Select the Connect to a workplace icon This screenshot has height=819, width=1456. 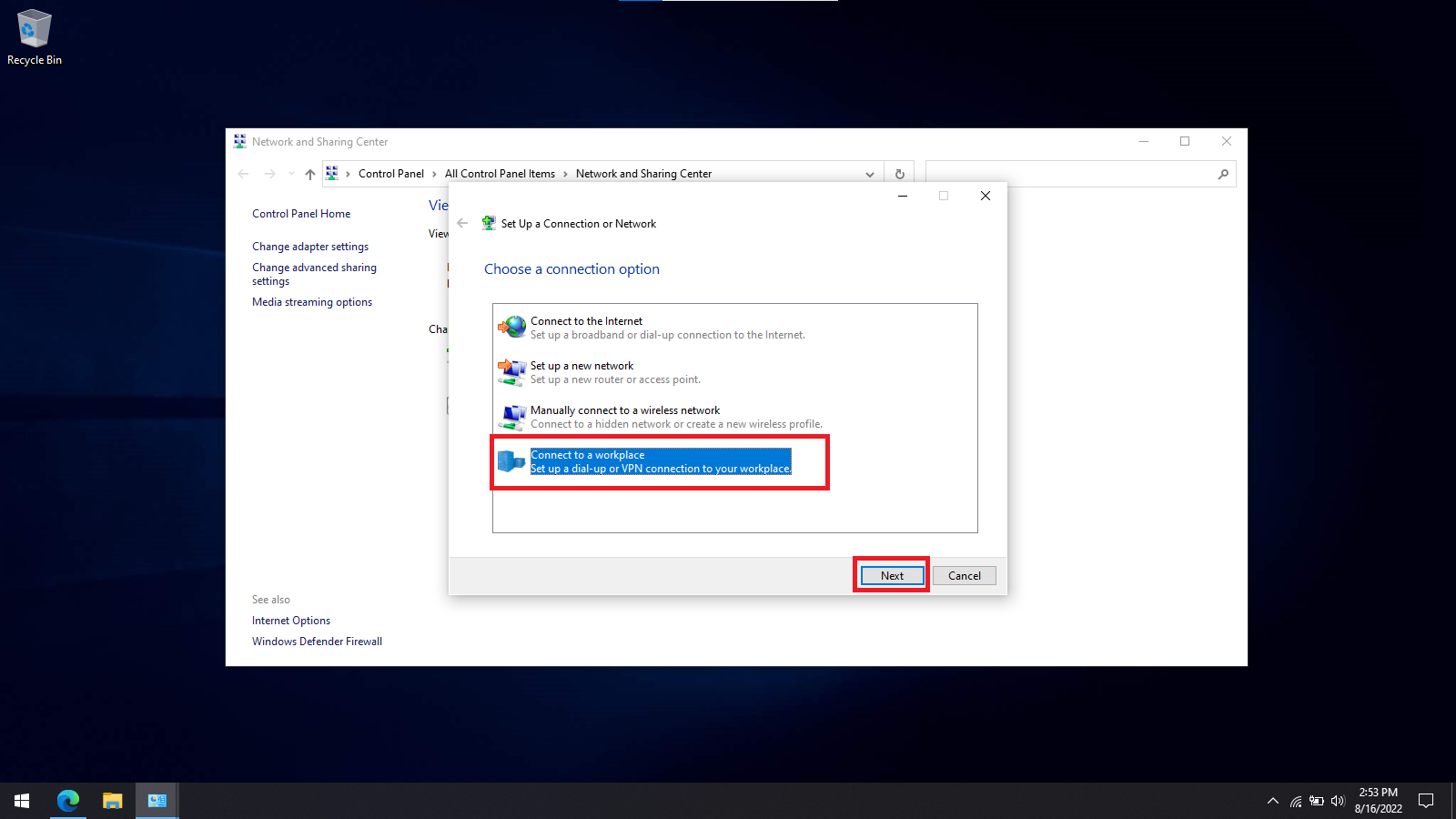[x=511, y=461]
